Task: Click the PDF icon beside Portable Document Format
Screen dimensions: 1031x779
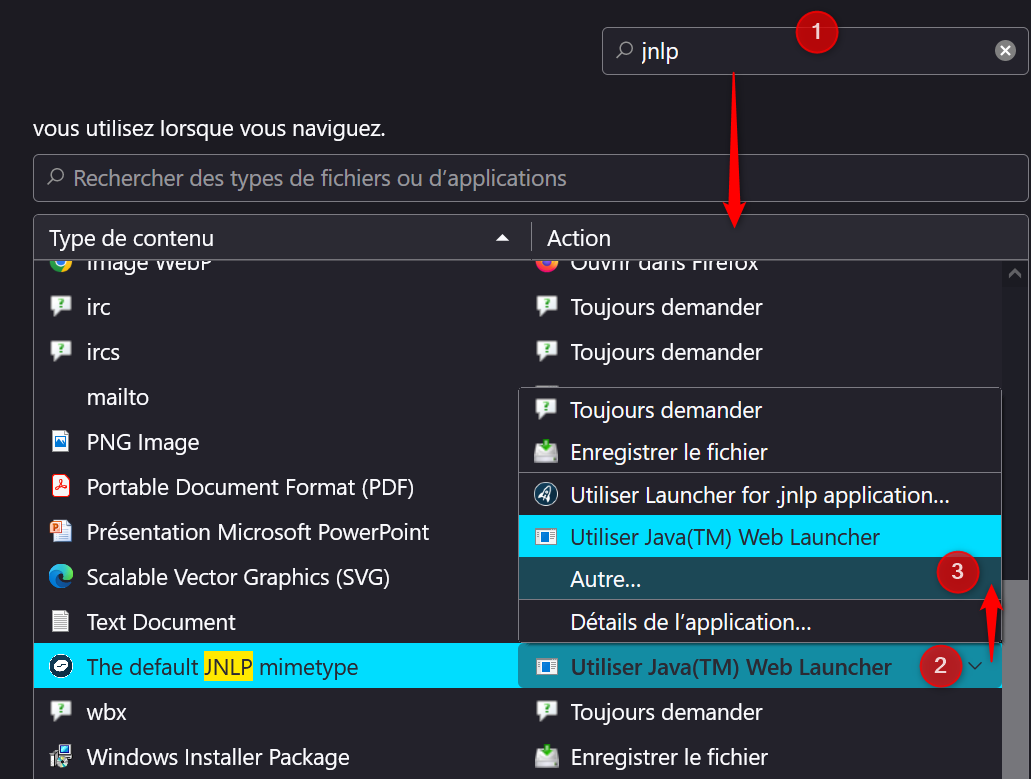Action: pyautogui.click(x=61, y=487)
